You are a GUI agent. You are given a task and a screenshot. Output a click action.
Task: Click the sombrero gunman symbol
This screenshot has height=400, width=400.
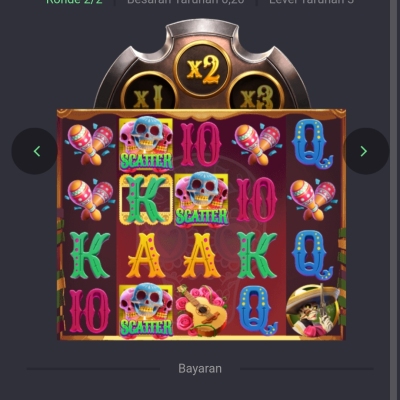coord(313,310)
